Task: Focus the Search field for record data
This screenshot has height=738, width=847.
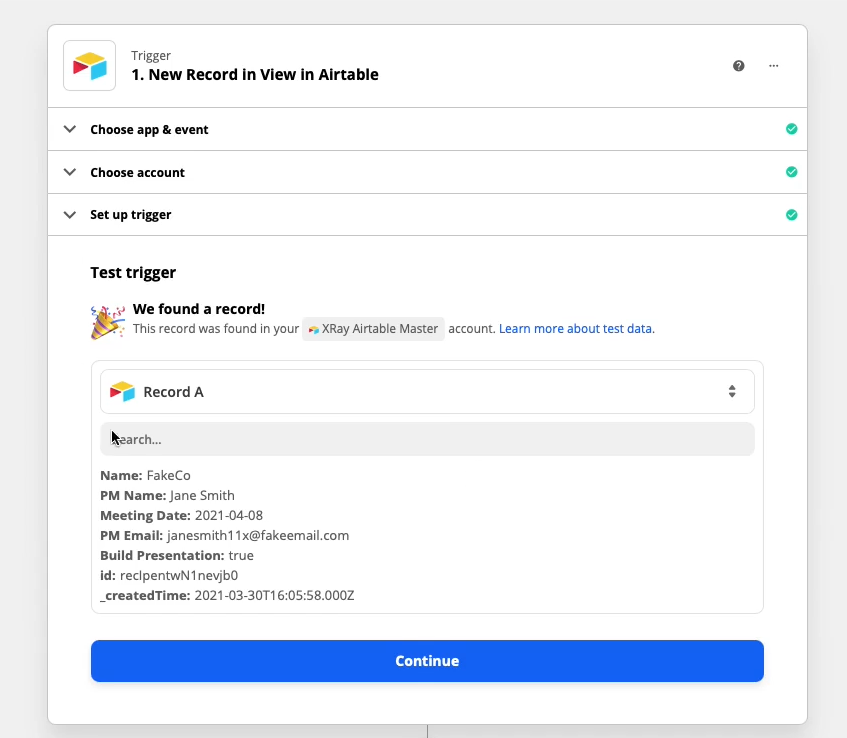Action: (427, 439)
